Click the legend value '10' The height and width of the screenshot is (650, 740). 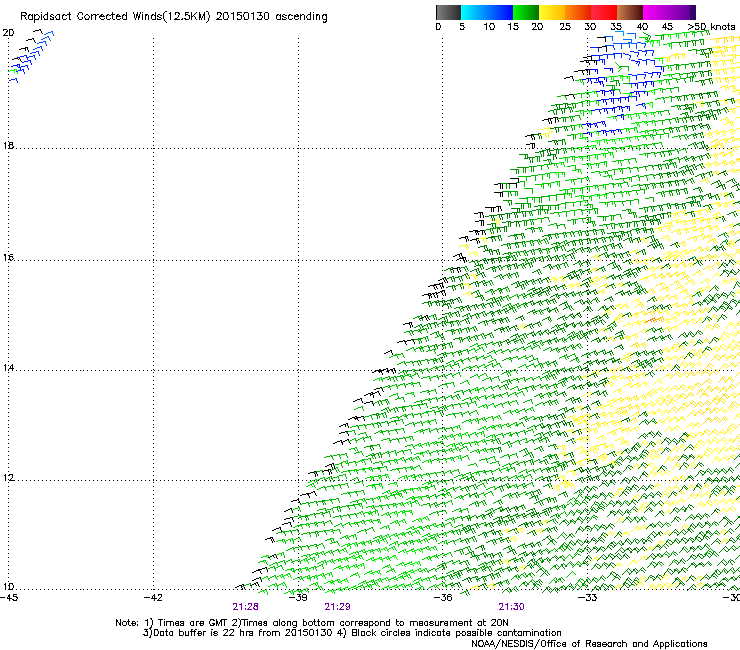click(x=489, y=27)
